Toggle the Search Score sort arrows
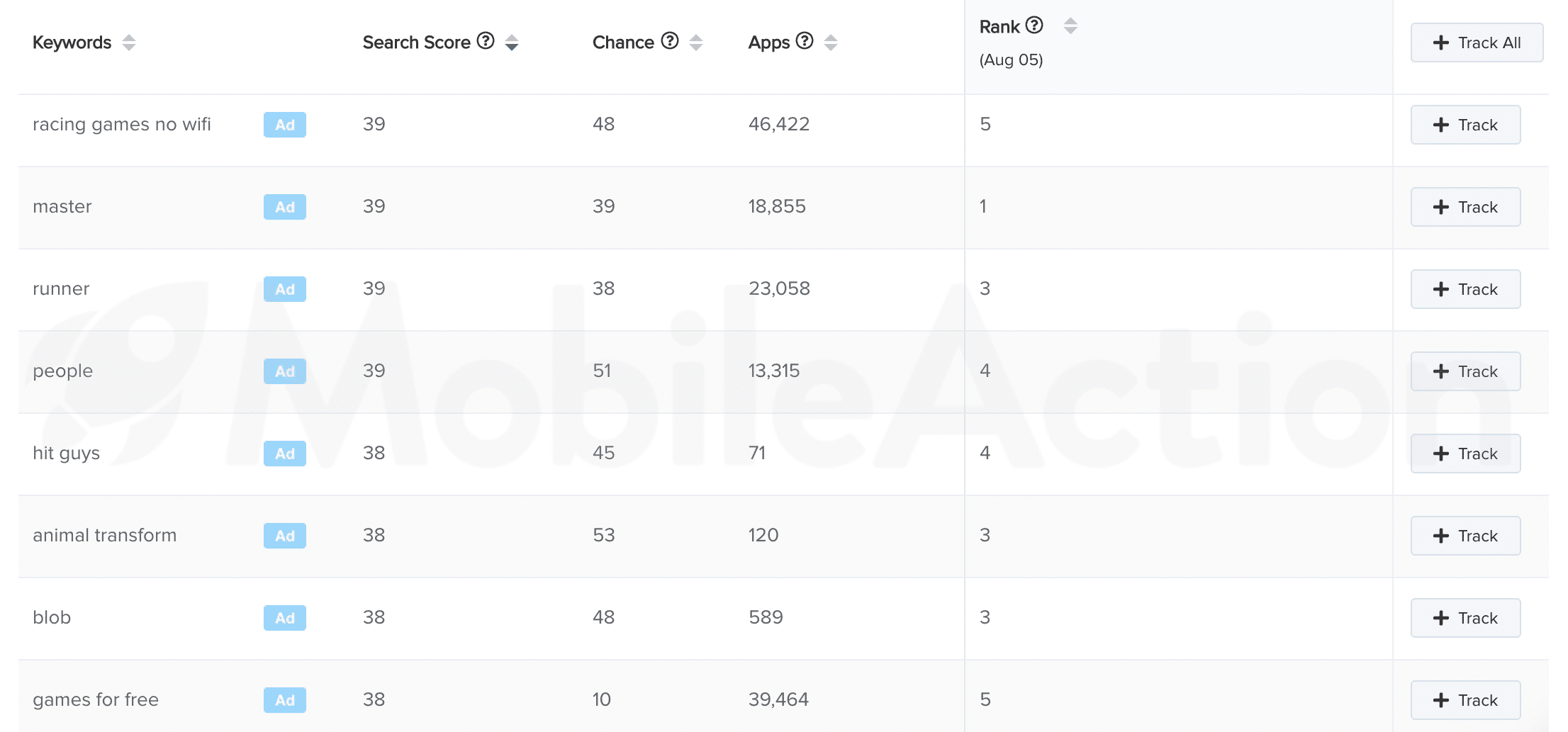 (x=511, y=43)
